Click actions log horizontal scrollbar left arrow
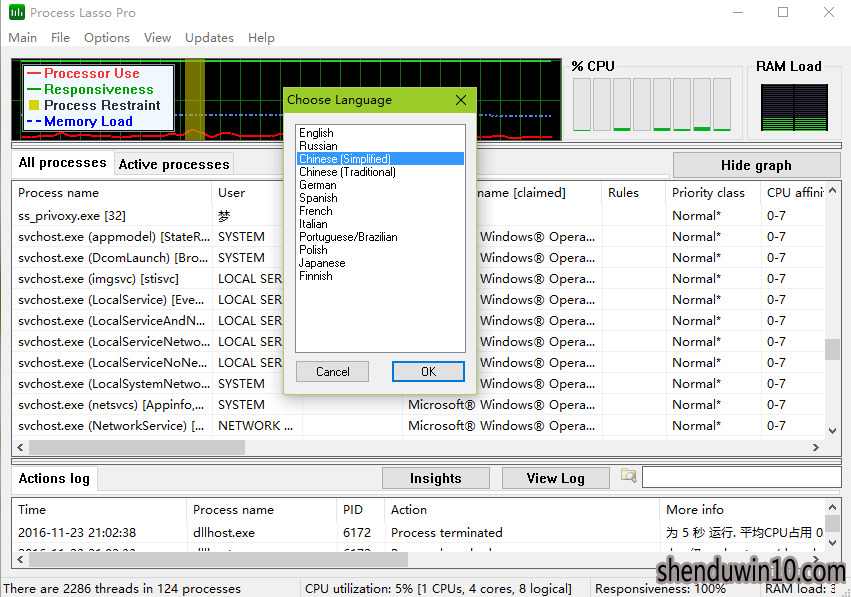Screen dimensions: 851x597 point(21,558)
